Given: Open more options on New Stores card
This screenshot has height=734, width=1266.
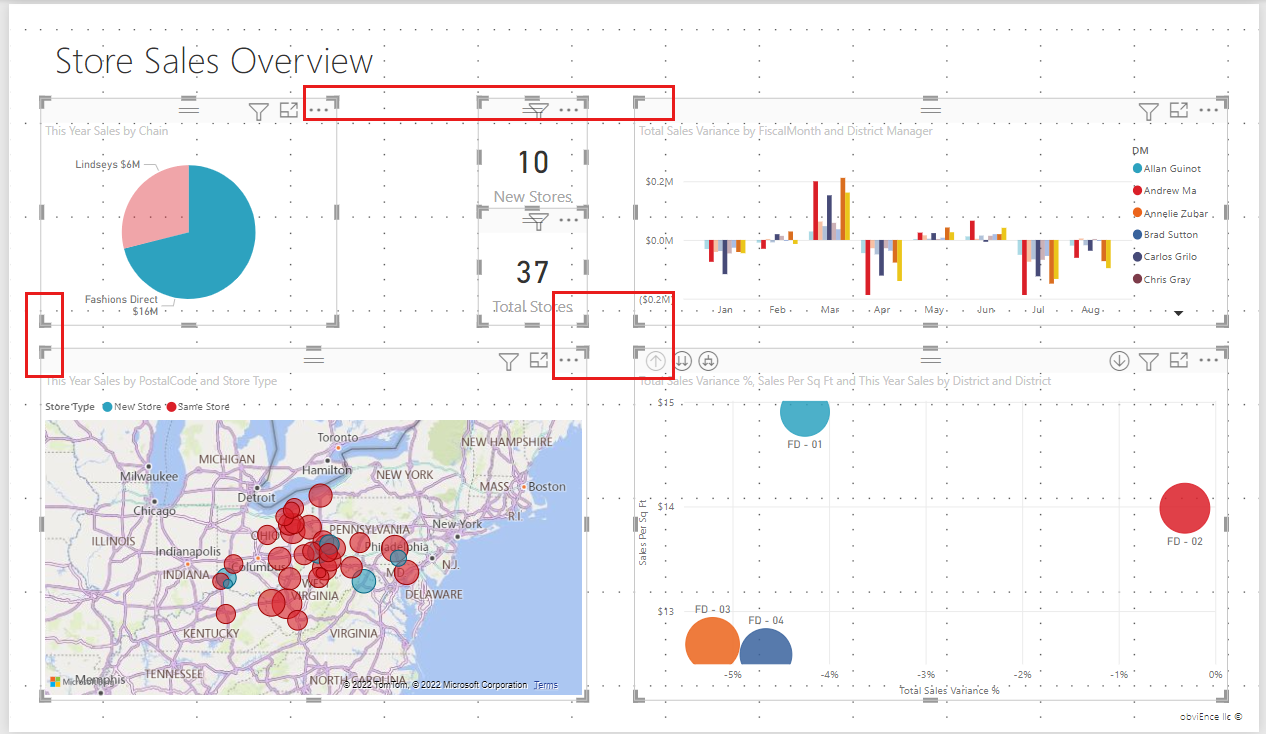Looking at the screenshot, I should (568, 110).
